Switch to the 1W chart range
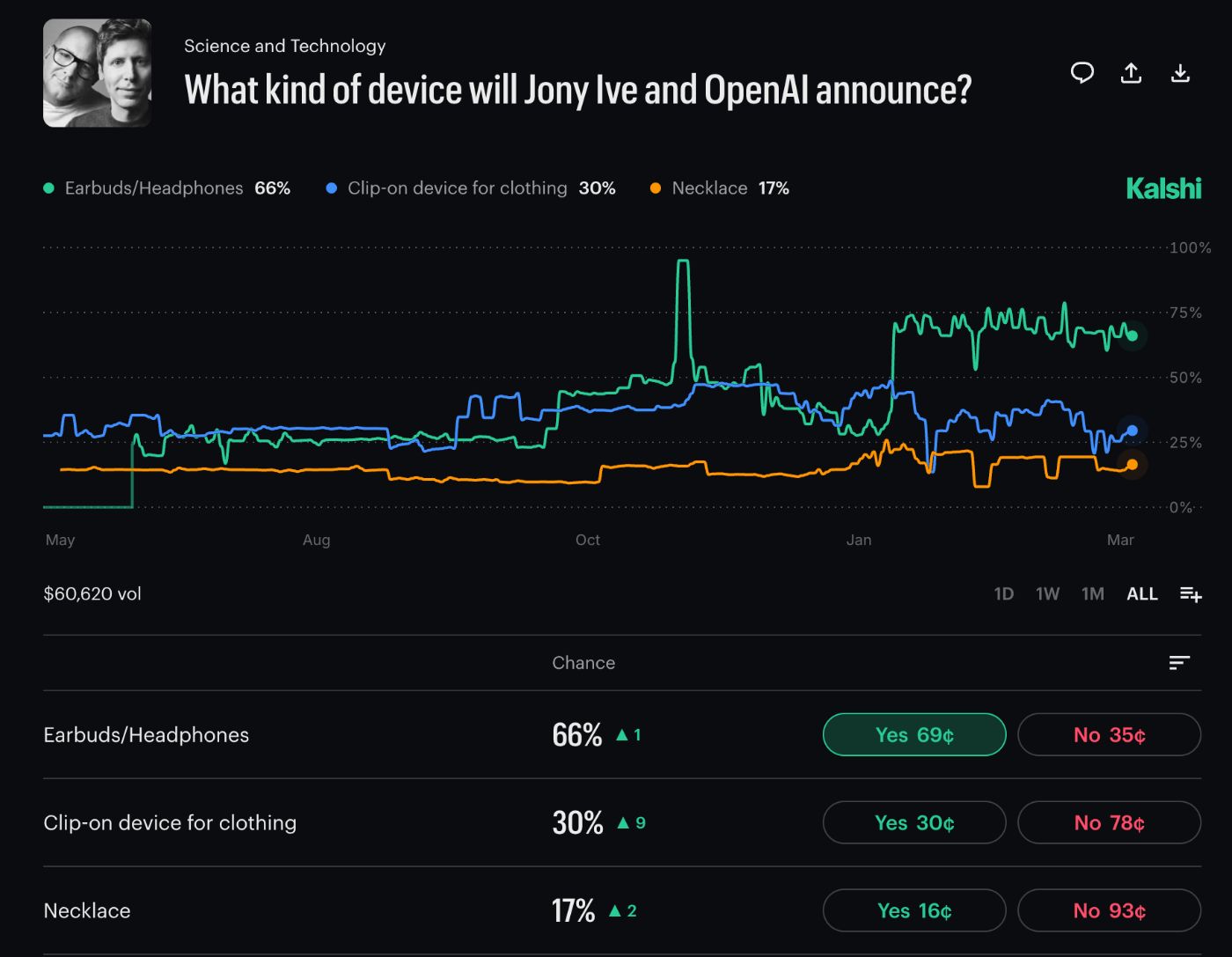 pos(1047,593)
